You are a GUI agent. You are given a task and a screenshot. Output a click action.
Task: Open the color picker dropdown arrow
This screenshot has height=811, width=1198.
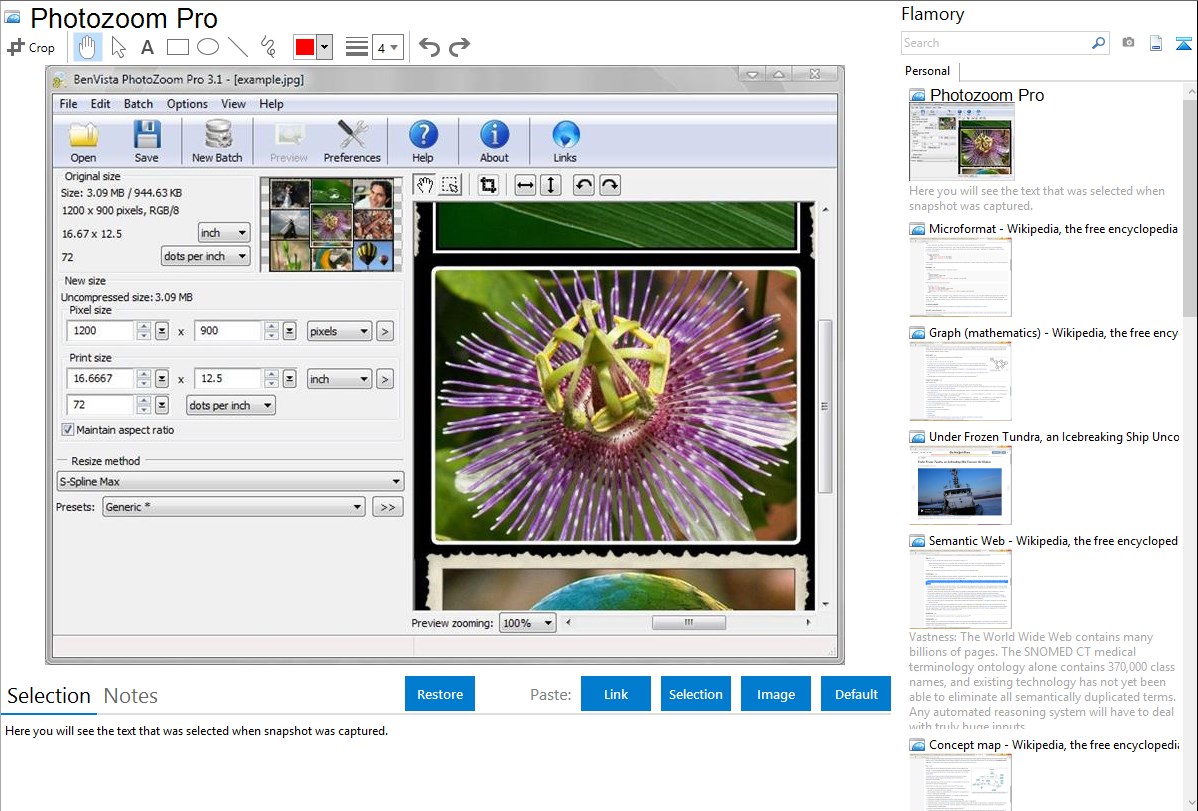324,47
